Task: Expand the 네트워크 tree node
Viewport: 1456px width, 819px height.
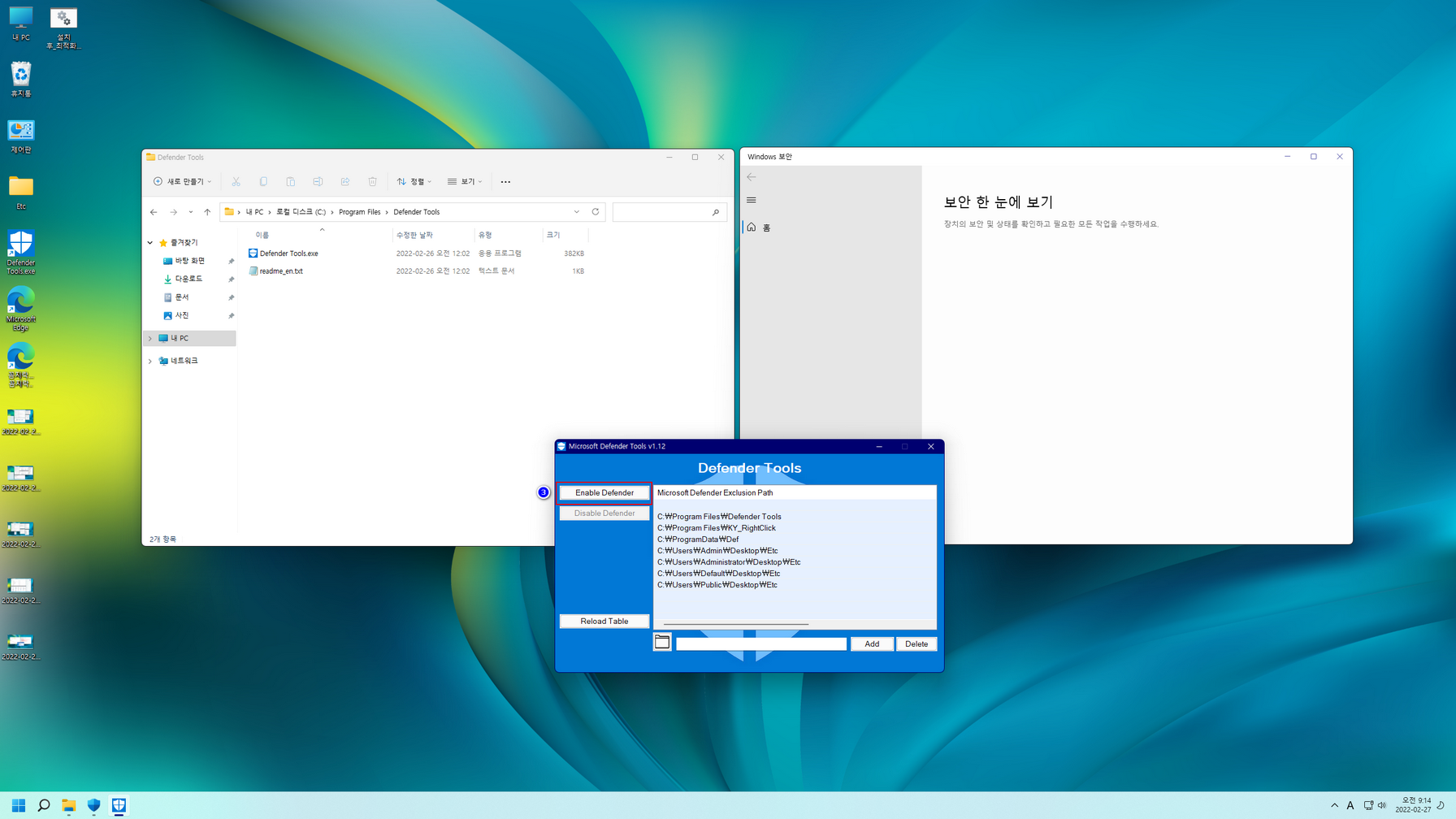Action: coord(150,361)
